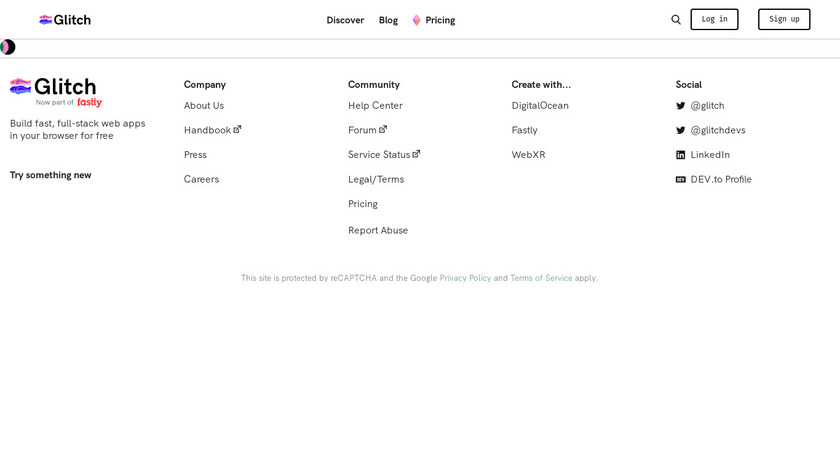Screen dimensions: 840x472
Task: Click the DEV.to icon in Social
Action: click(681, 180)
